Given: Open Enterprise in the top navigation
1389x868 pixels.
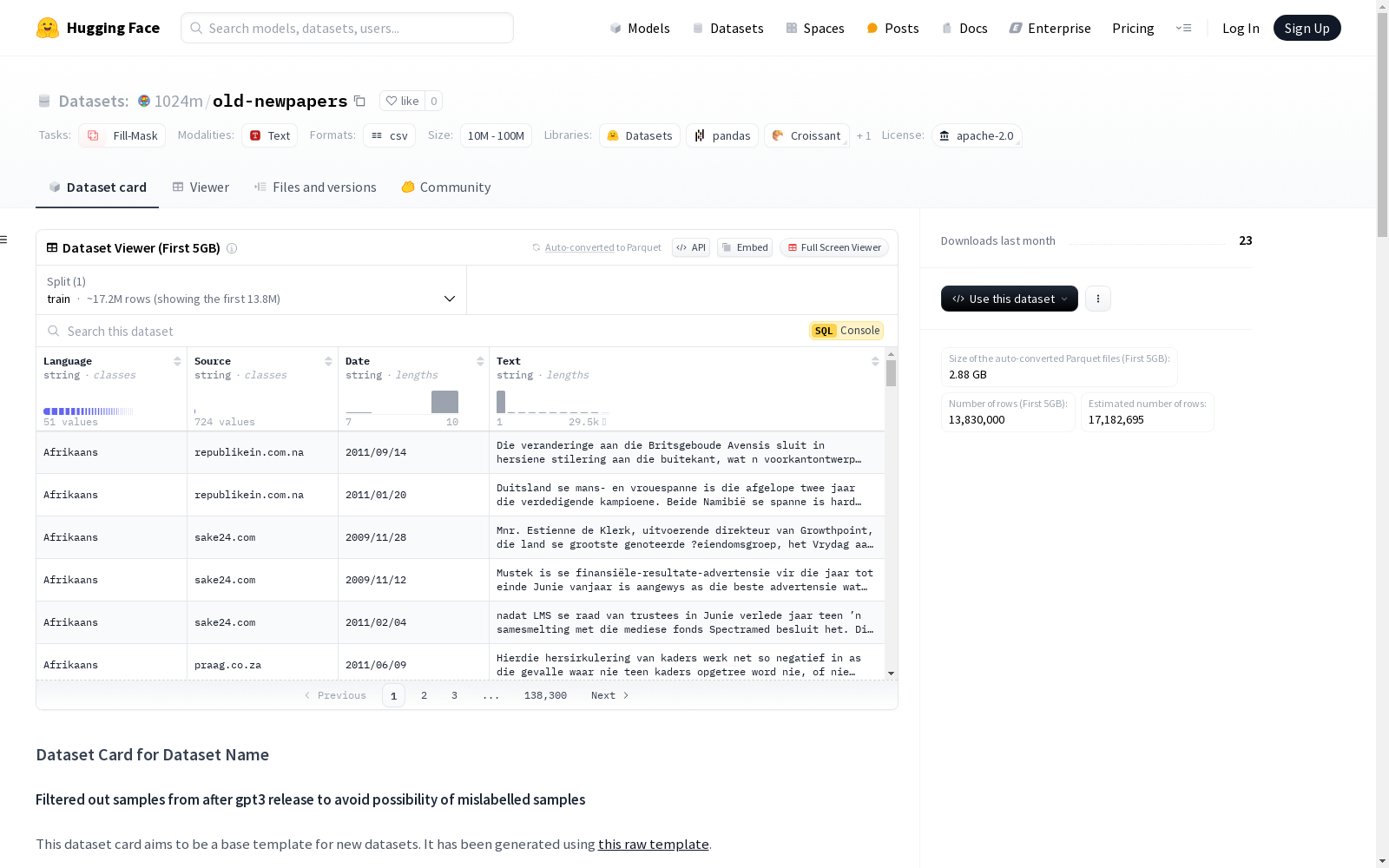Looking at the screenshot, I should click(x=1050, y=28).
